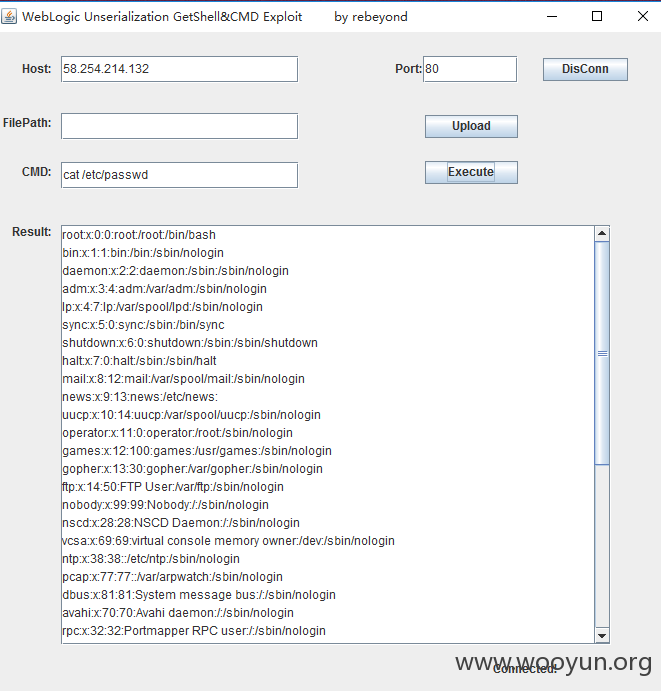Click the ftp:x:14:50 FTP User line
This screenshot has height=691, width=661.
pyautogui.click(x=173, y=487)
